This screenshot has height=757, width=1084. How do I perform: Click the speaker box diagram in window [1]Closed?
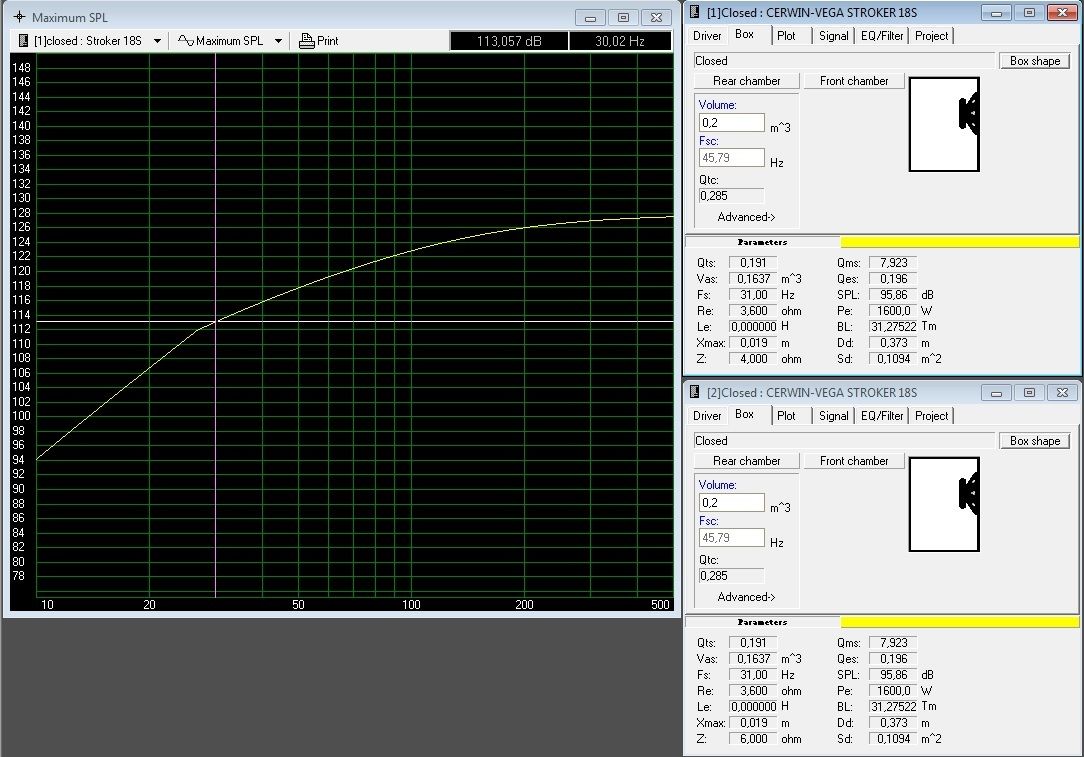pyautogui.click(x=944, y=124)
